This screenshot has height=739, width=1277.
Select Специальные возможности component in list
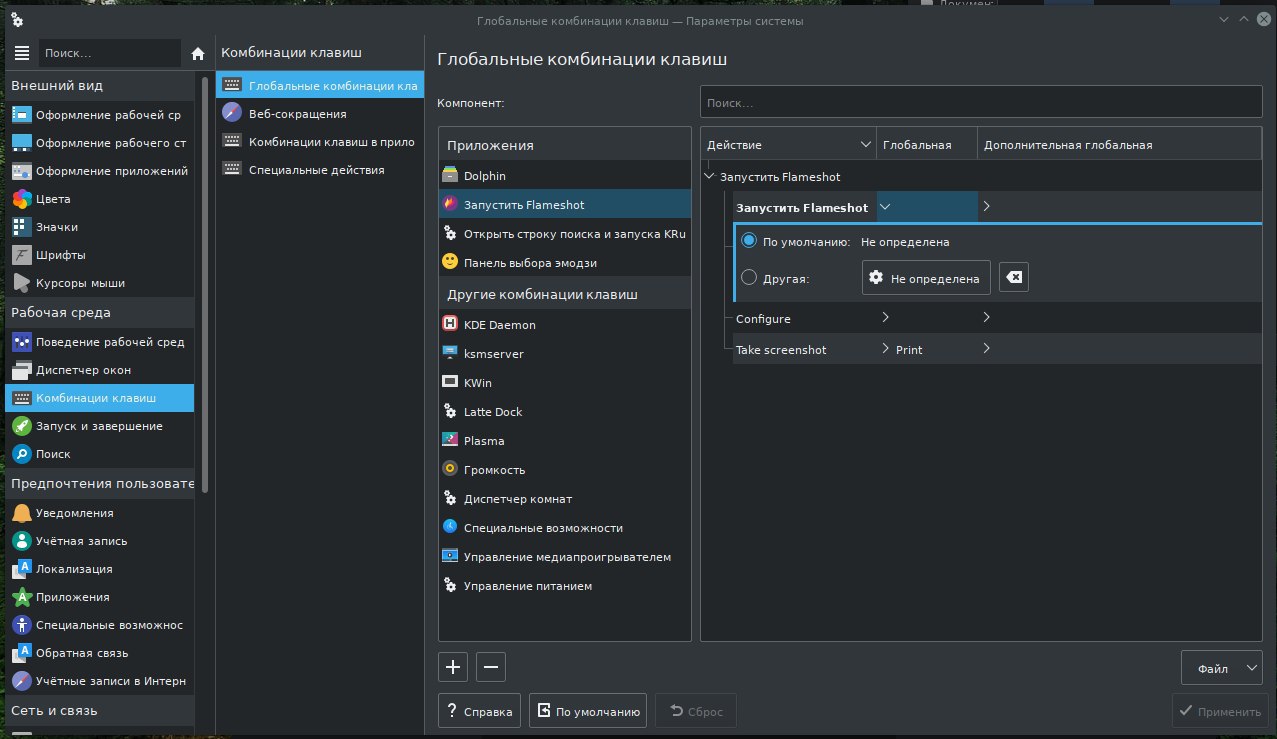565,528
